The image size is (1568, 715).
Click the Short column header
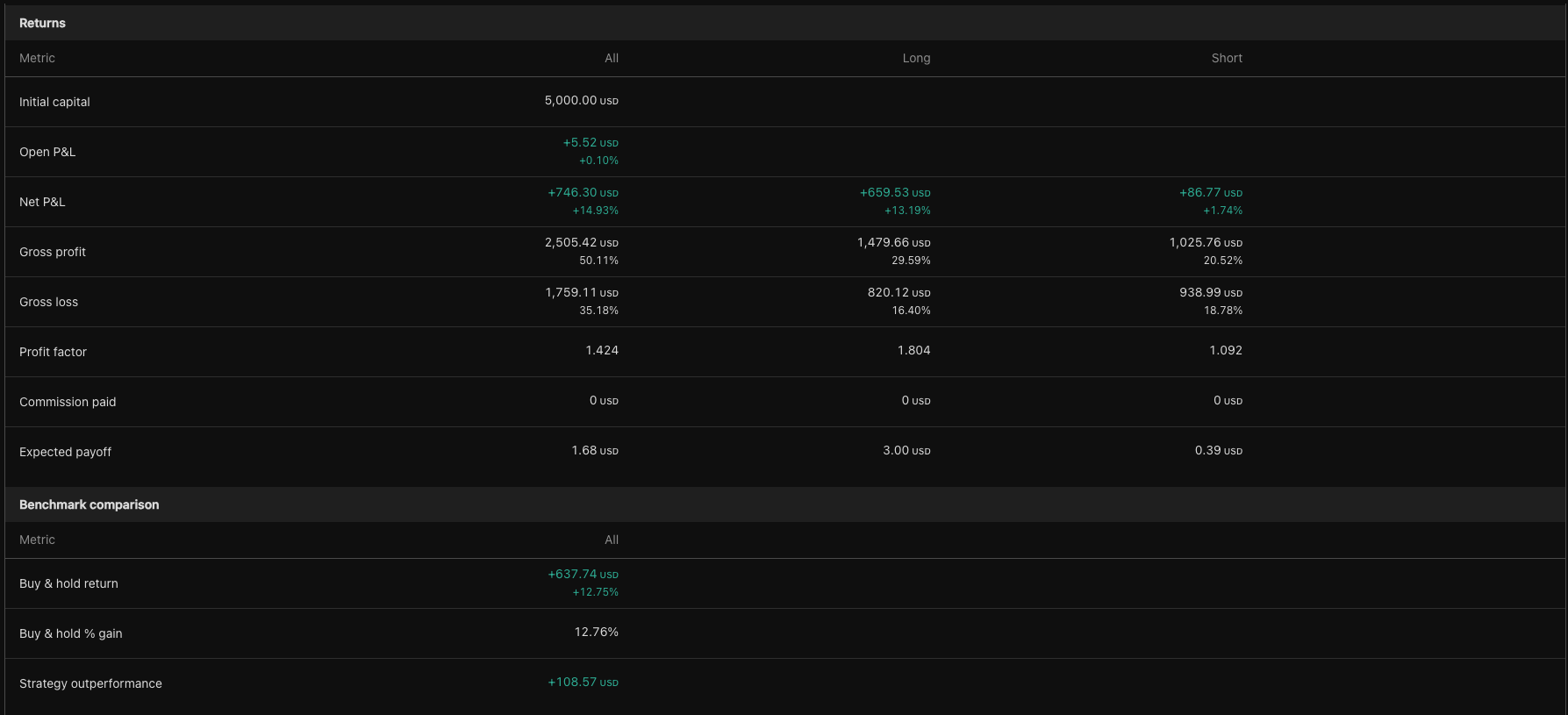coord(1226,58)
